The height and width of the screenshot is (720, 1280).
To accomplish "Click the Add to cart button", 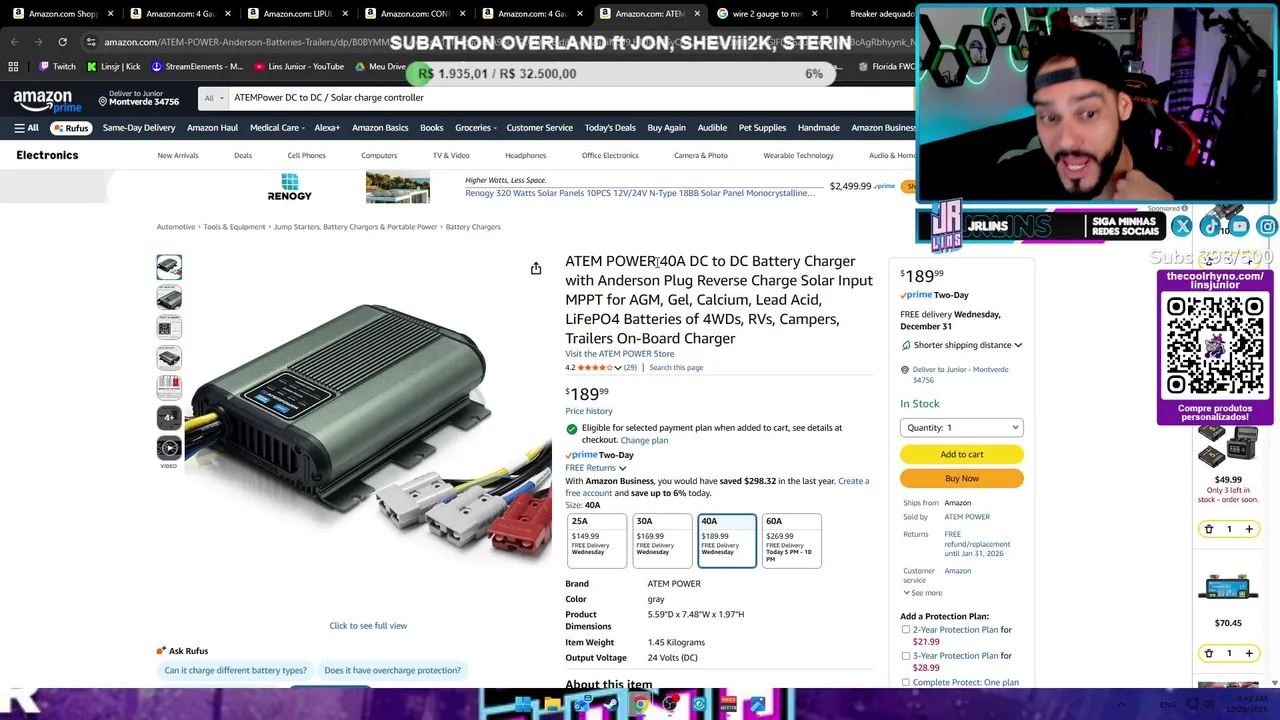I will (961, 454).
